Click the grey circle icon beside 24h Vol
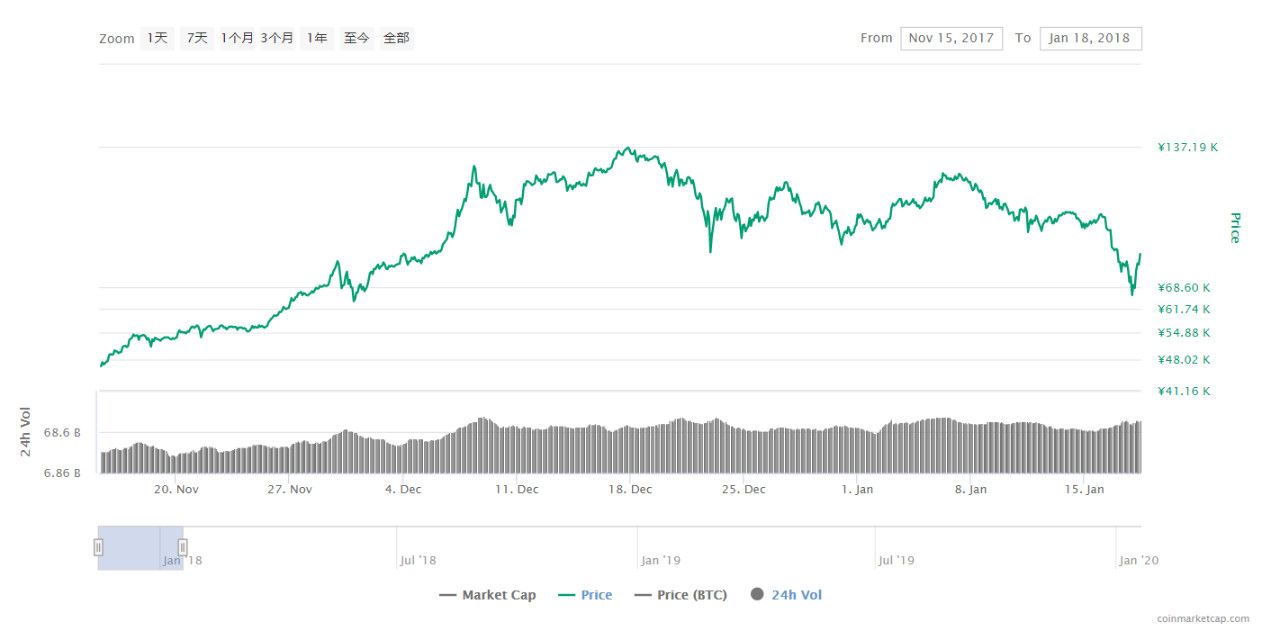This screenshot has height=626, width=1280. click(x=757, y=594)
